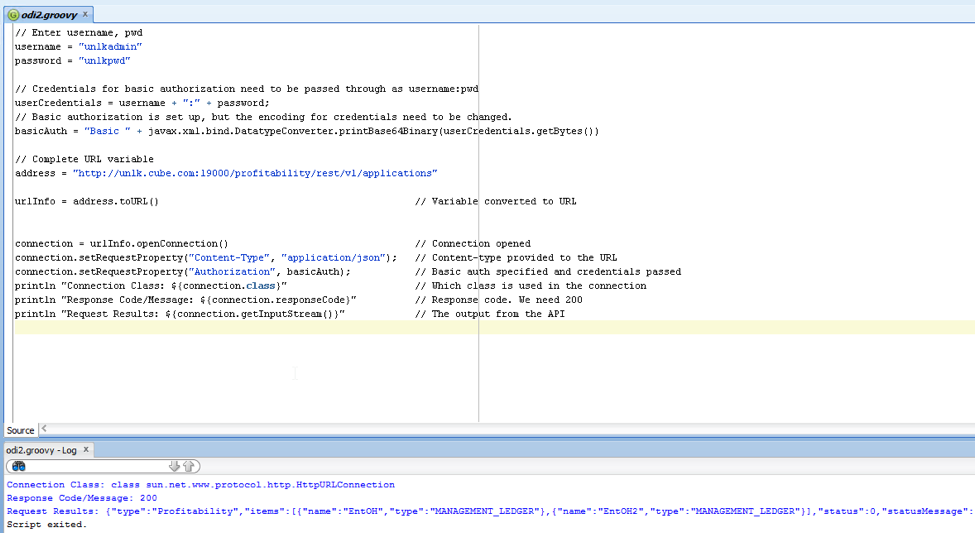Click the horizontal scrollbar track under the editor
Image resolution: width=975 pixels, height=533 pixels.
pyautogui.click(x=500, y=430)
